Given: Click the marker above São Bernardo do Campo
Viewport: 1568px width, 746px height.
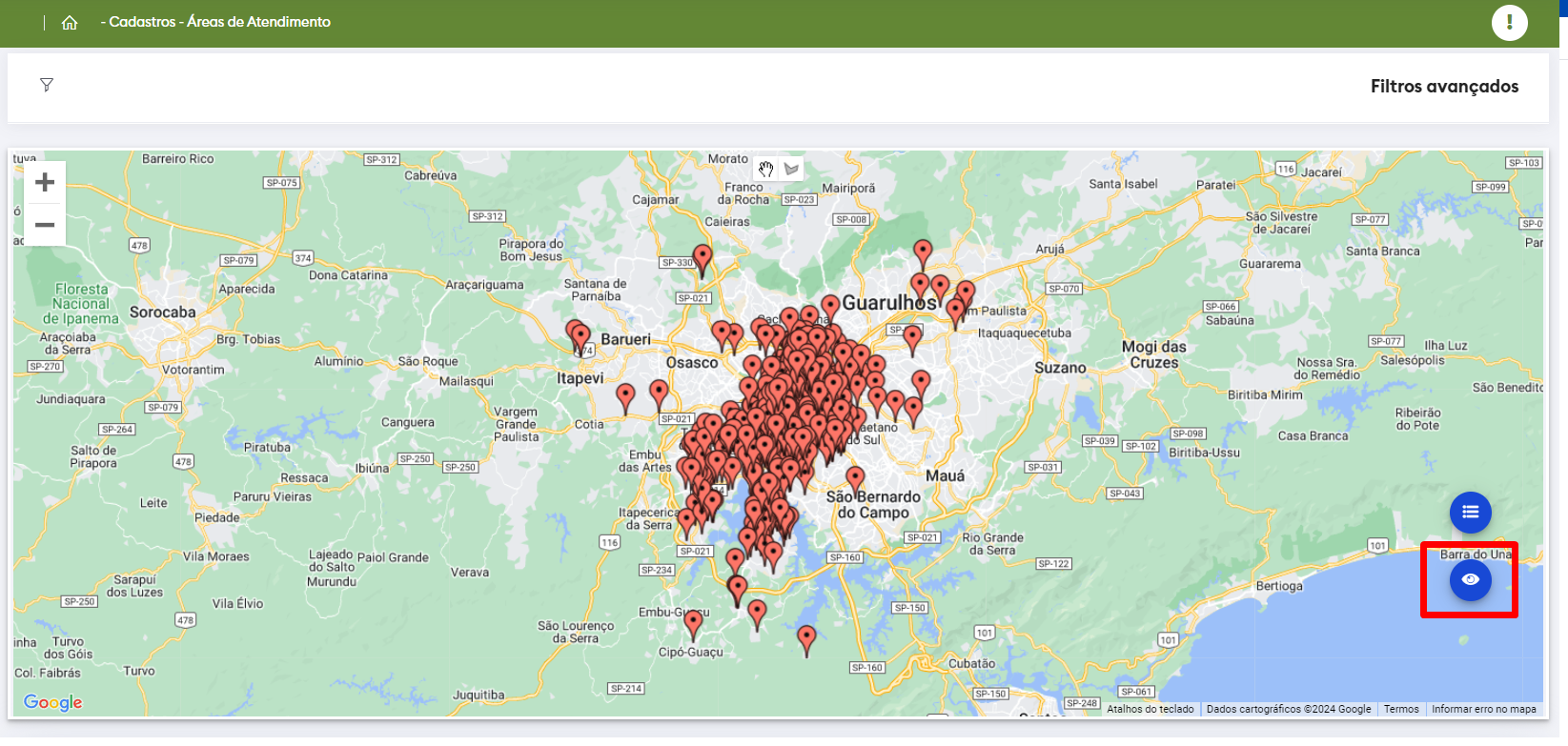Looking at the screenshot, I should [855, 477].
